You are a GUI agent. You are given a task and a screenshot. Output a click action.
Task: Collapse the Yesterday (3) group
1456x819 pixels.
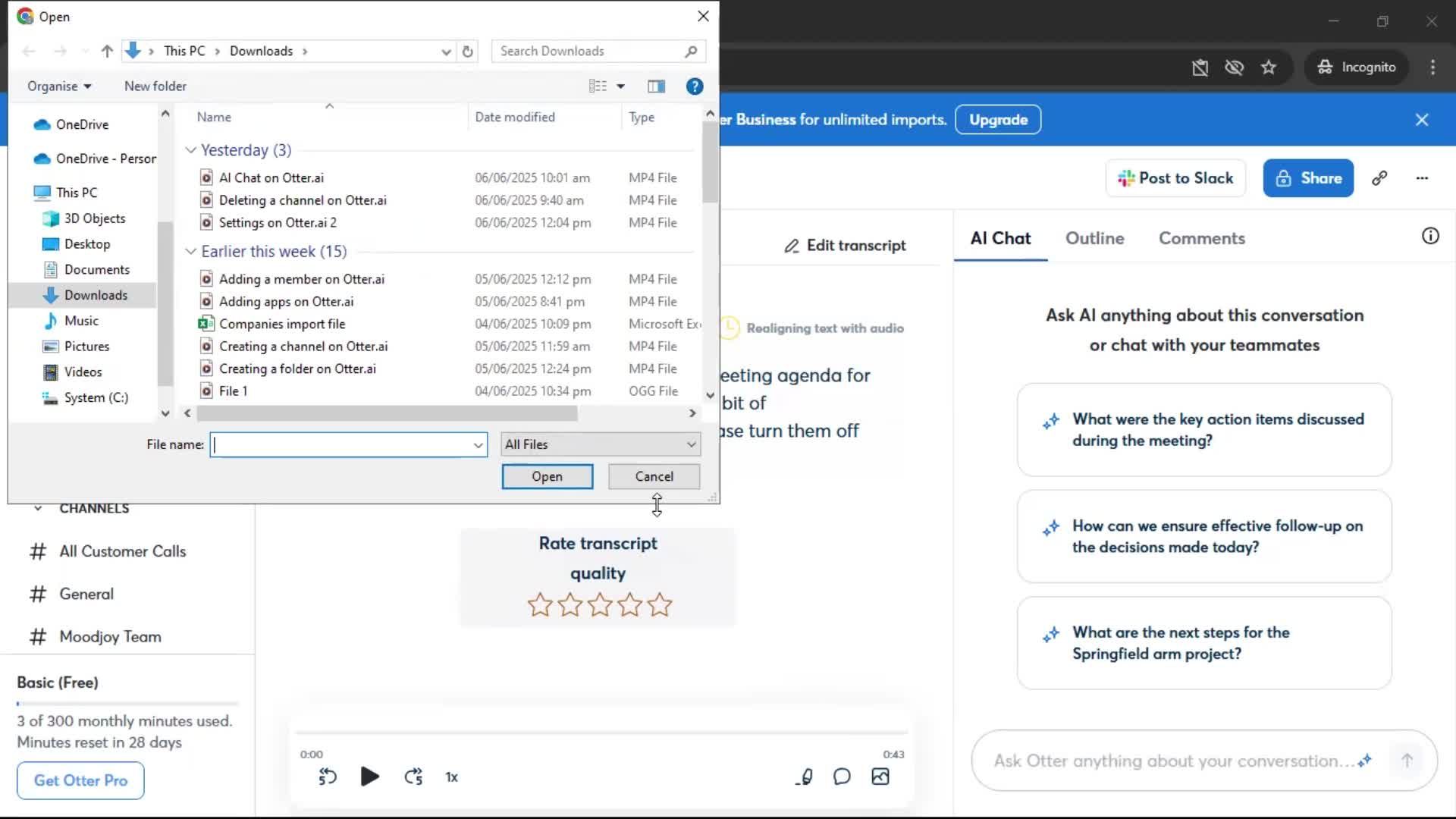click(190, 150)
